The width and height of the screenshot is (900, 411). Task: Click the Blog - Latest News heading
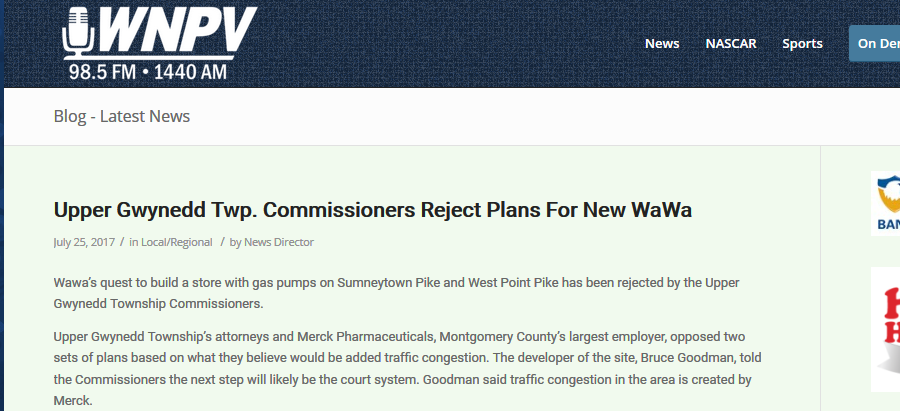[x=122, y=116]
